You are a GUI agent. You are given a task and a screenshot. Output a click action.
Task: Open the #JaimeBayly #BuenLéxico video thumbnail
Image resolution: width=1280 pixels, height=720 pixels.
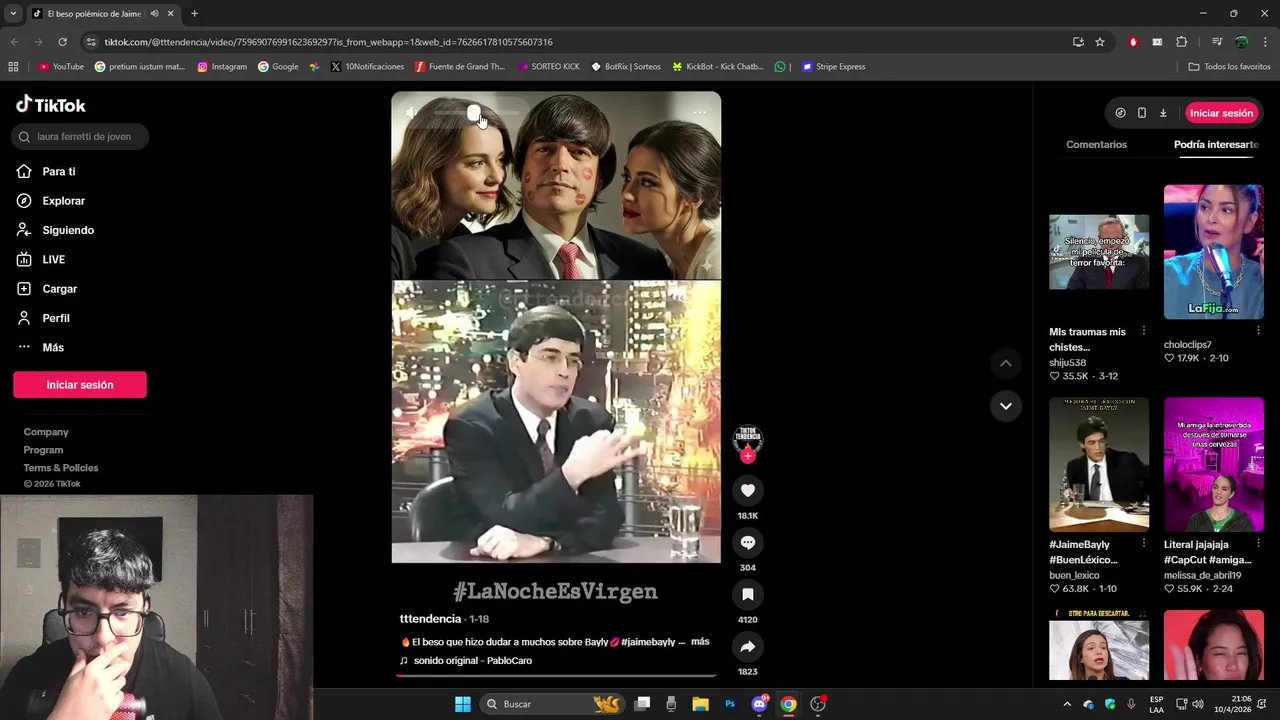tap(1099, 464)
